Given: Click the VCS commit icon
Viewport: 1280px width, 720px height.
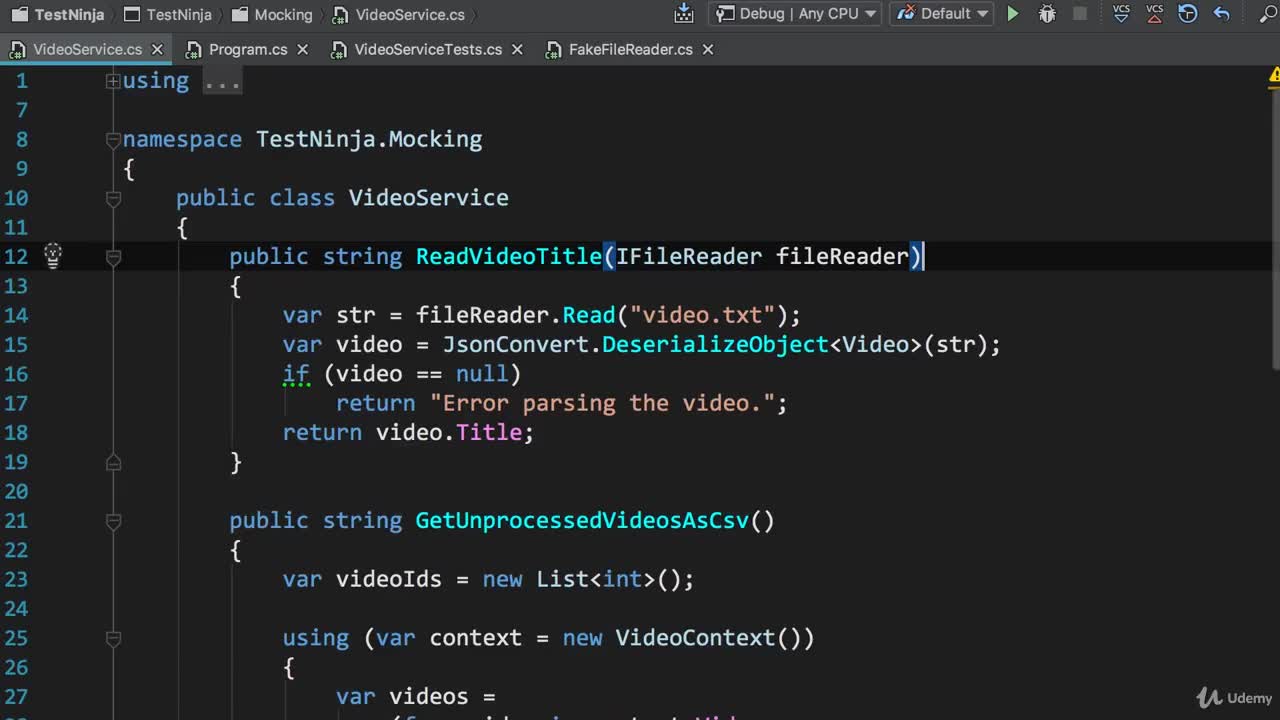Looking at the screenshot, I should [1155, 14].
